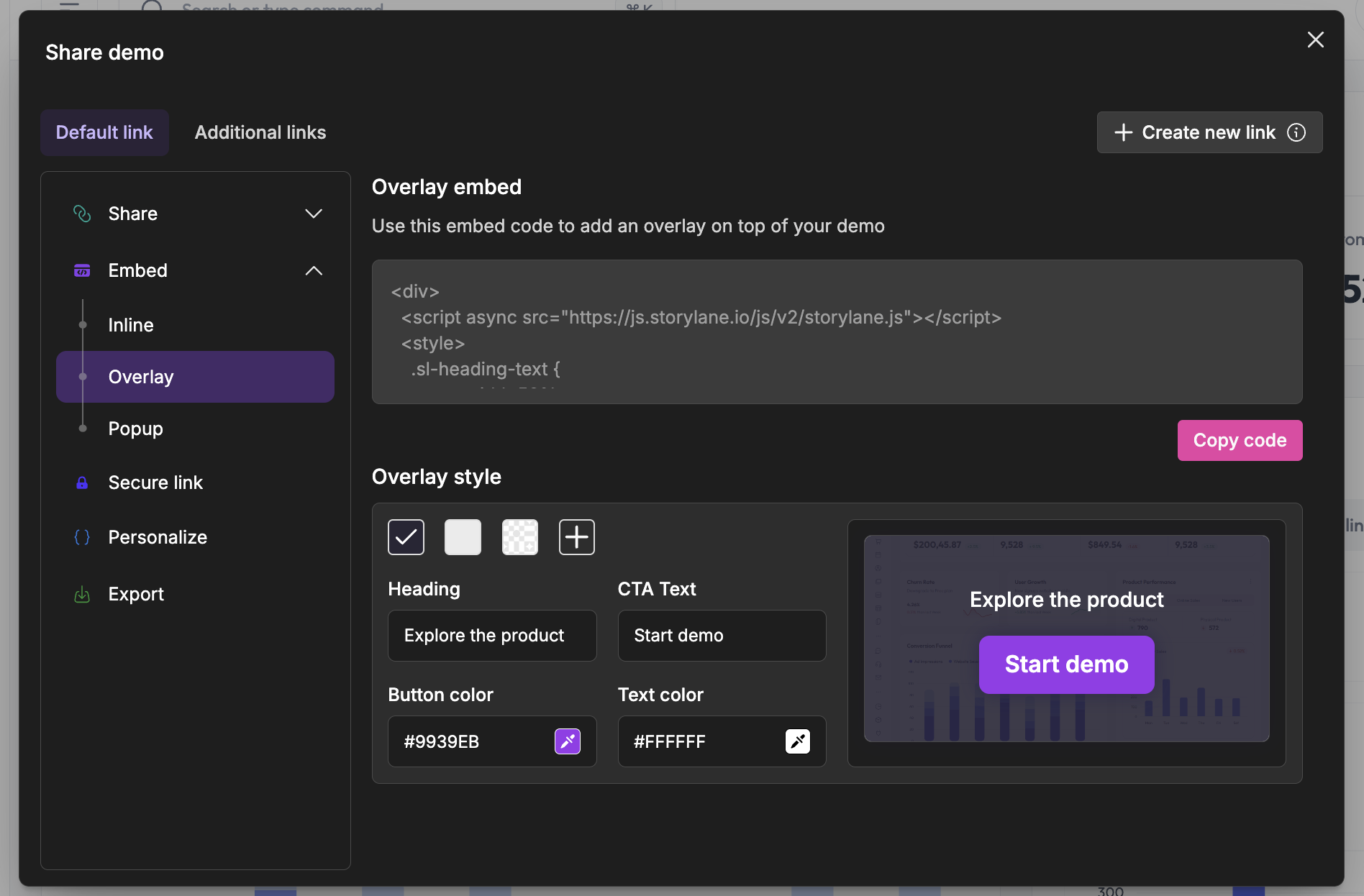Add a custom overlay style with plus

pyautogui.click(x=576, y=537)
